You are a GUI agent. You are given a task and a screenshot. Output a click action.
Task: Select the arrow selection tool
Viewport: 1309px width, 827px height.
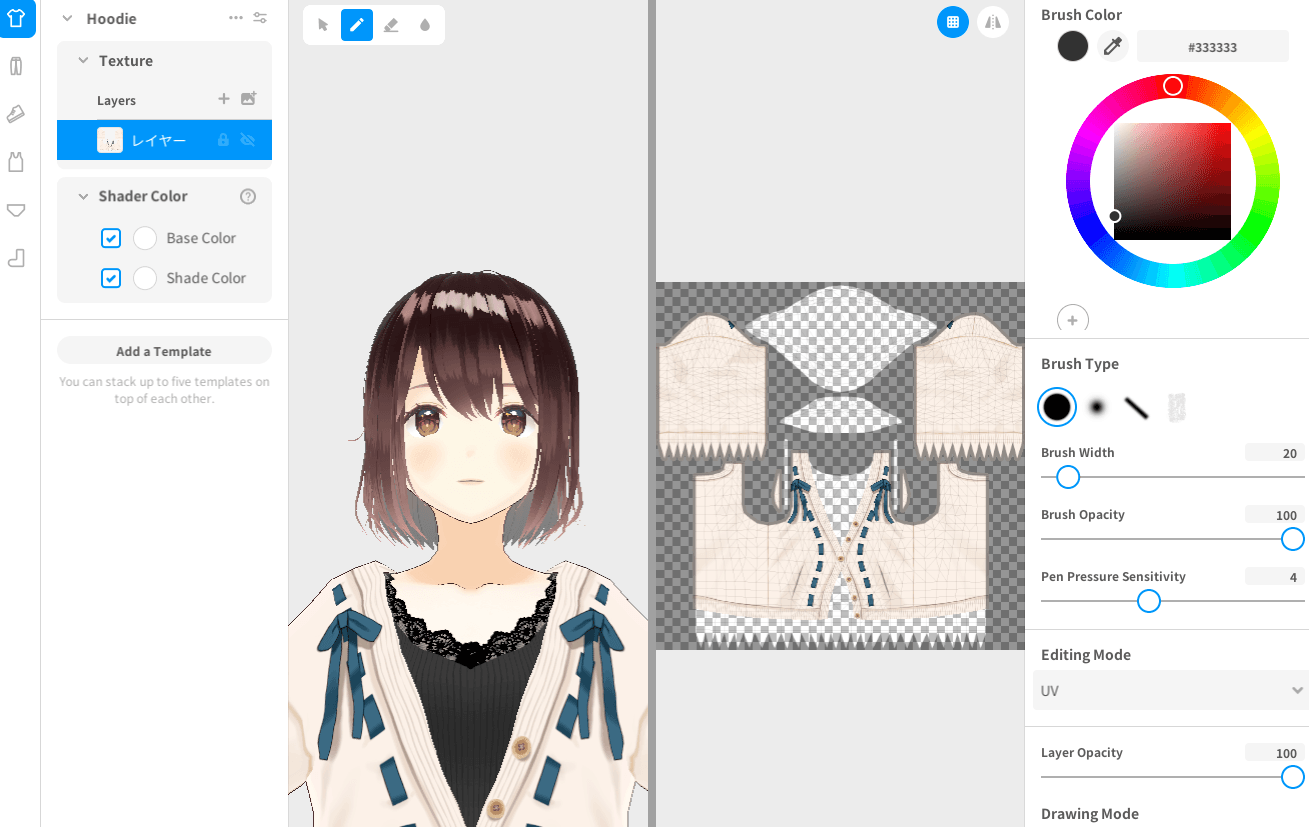point(321,24)
